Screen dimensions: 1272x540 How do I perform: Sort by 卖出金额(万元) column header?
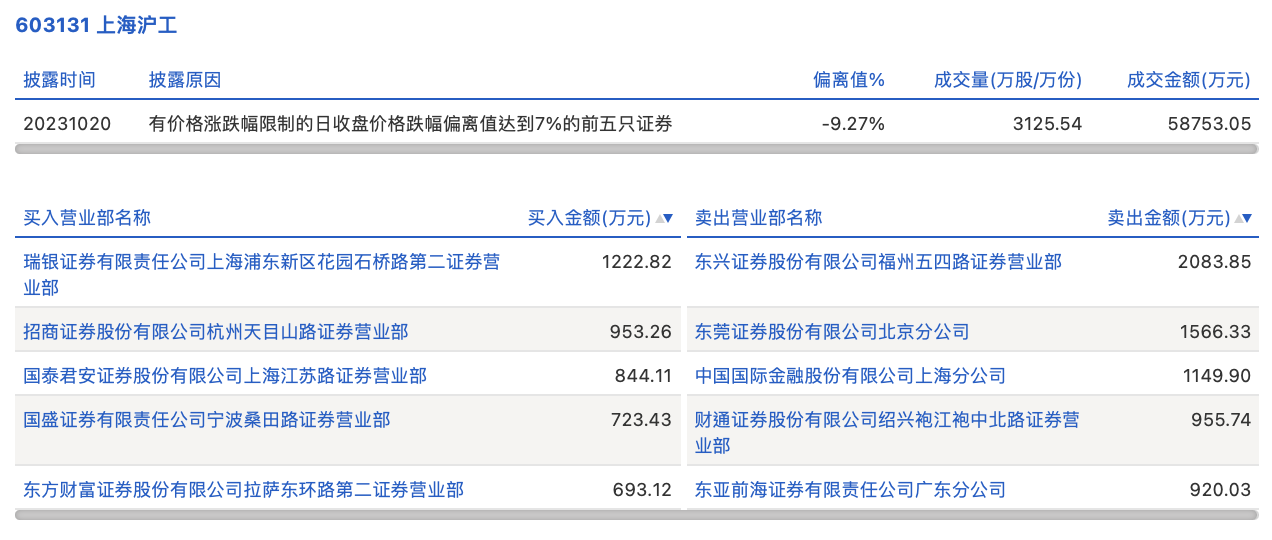[x=1168, y=218]
